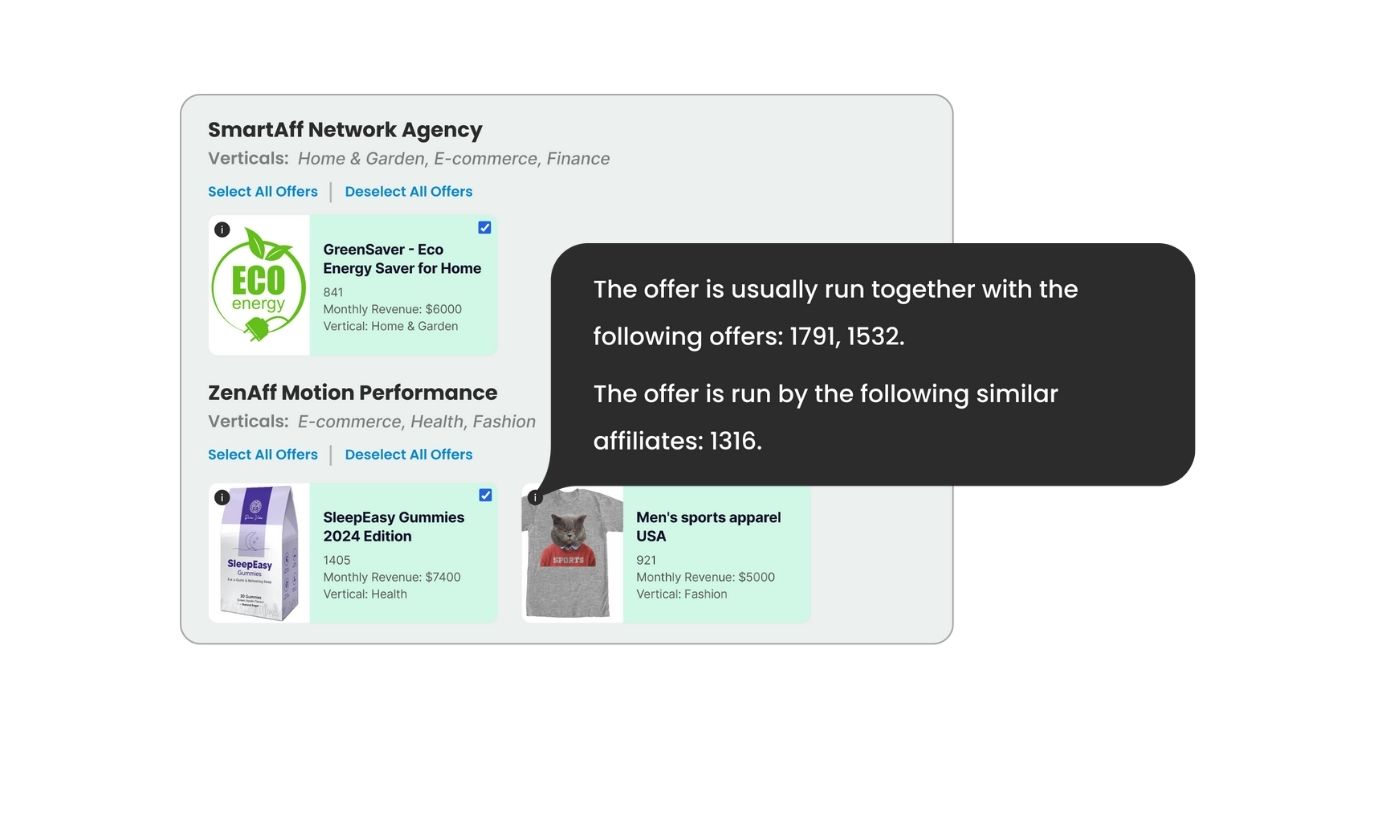Select All Offers for ZenAff Motion Performance
The image size is (1375, 825).
262,454
